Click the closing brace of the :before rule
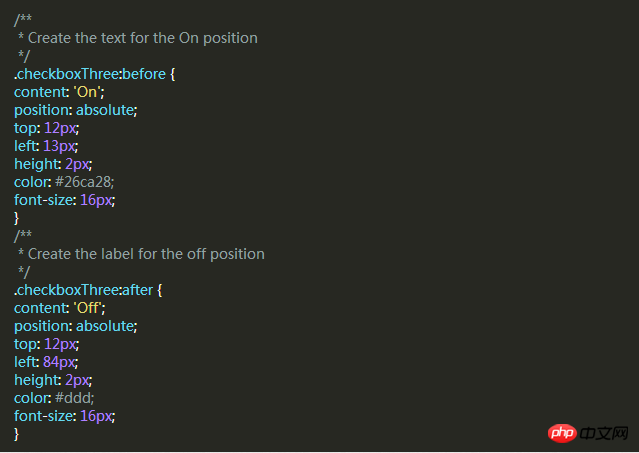This screenshot has width=639, height=453. pyautogui.click(x=16, y=218)
